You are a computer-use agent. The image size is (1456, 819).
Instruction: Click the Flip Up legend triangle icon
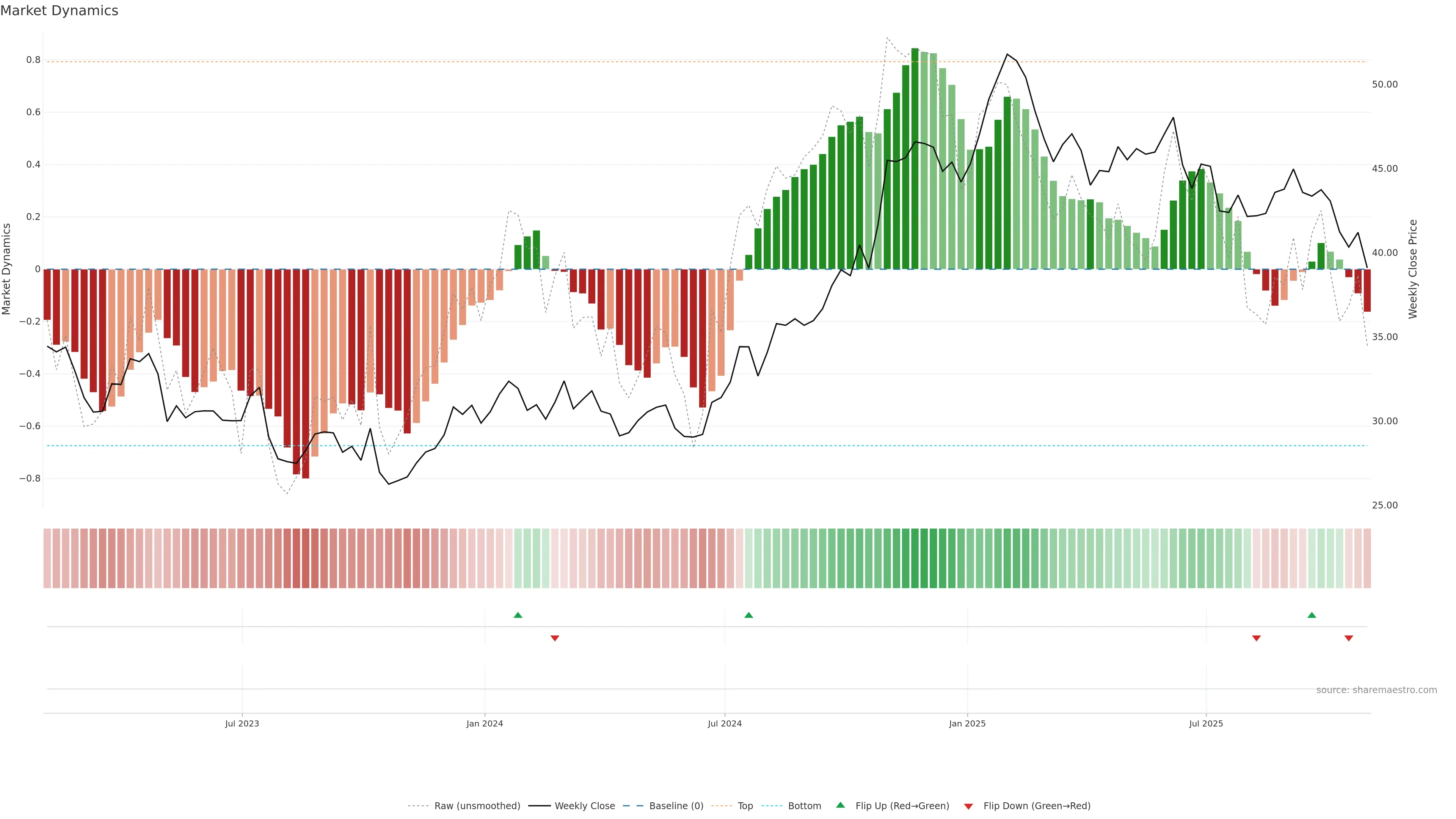(841, 805)
